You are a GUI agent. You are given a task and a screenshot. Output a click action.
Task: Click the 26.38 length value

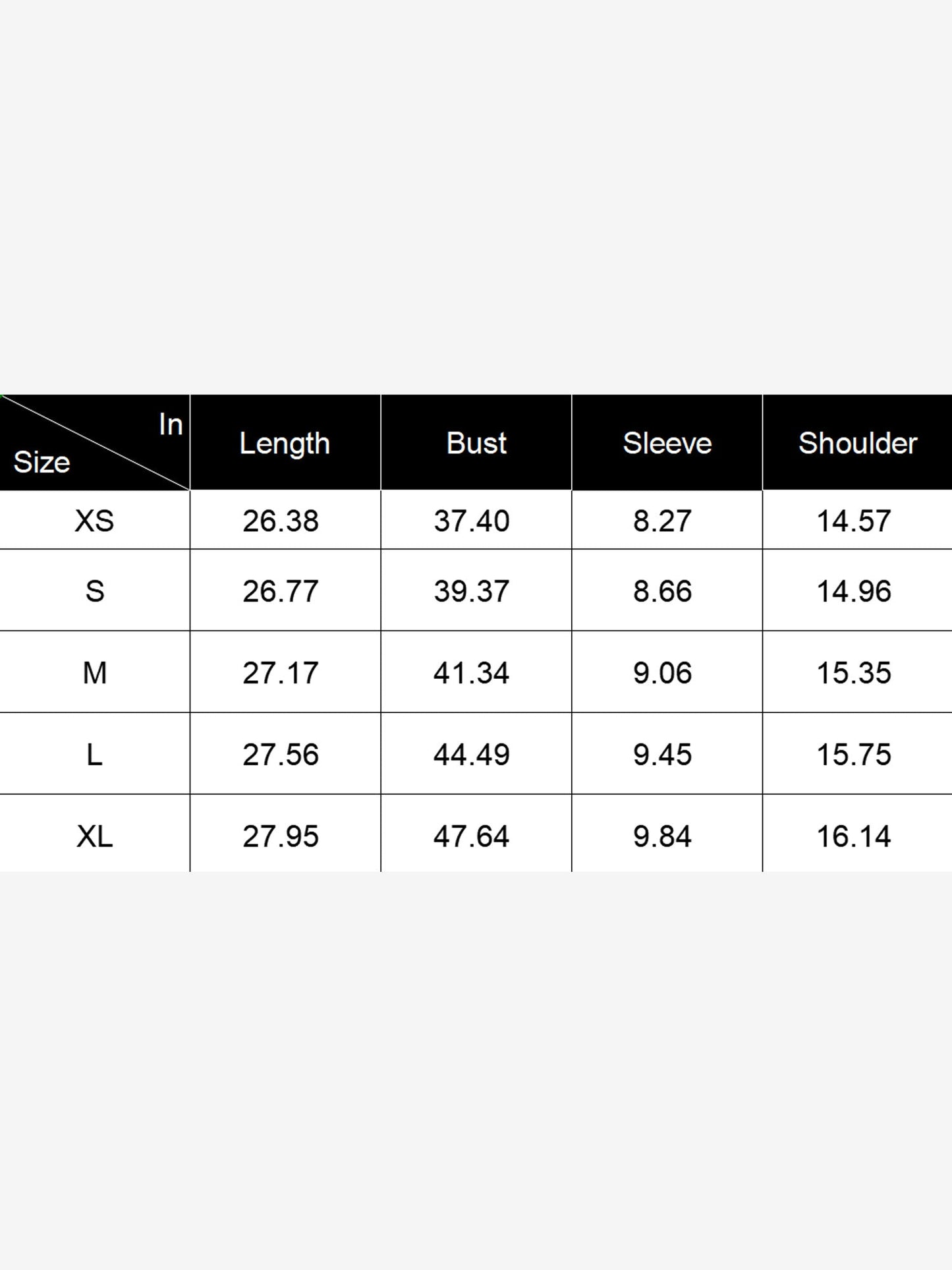click(x=281, y=521)
